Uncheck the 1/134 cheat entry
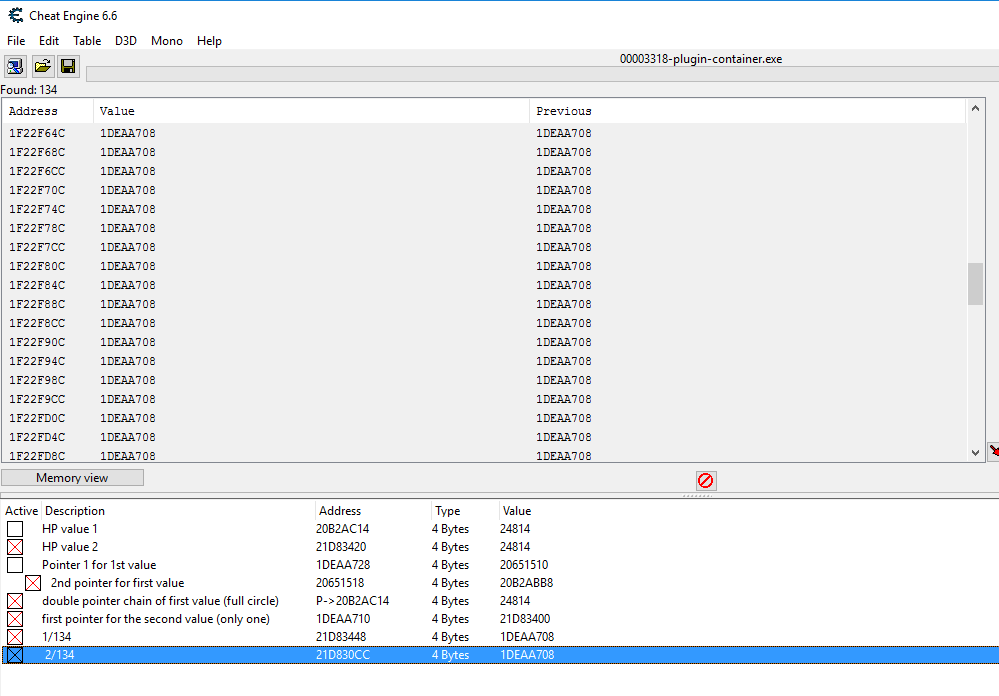This screenshot has height=696, width=999. tap(13, 636)
